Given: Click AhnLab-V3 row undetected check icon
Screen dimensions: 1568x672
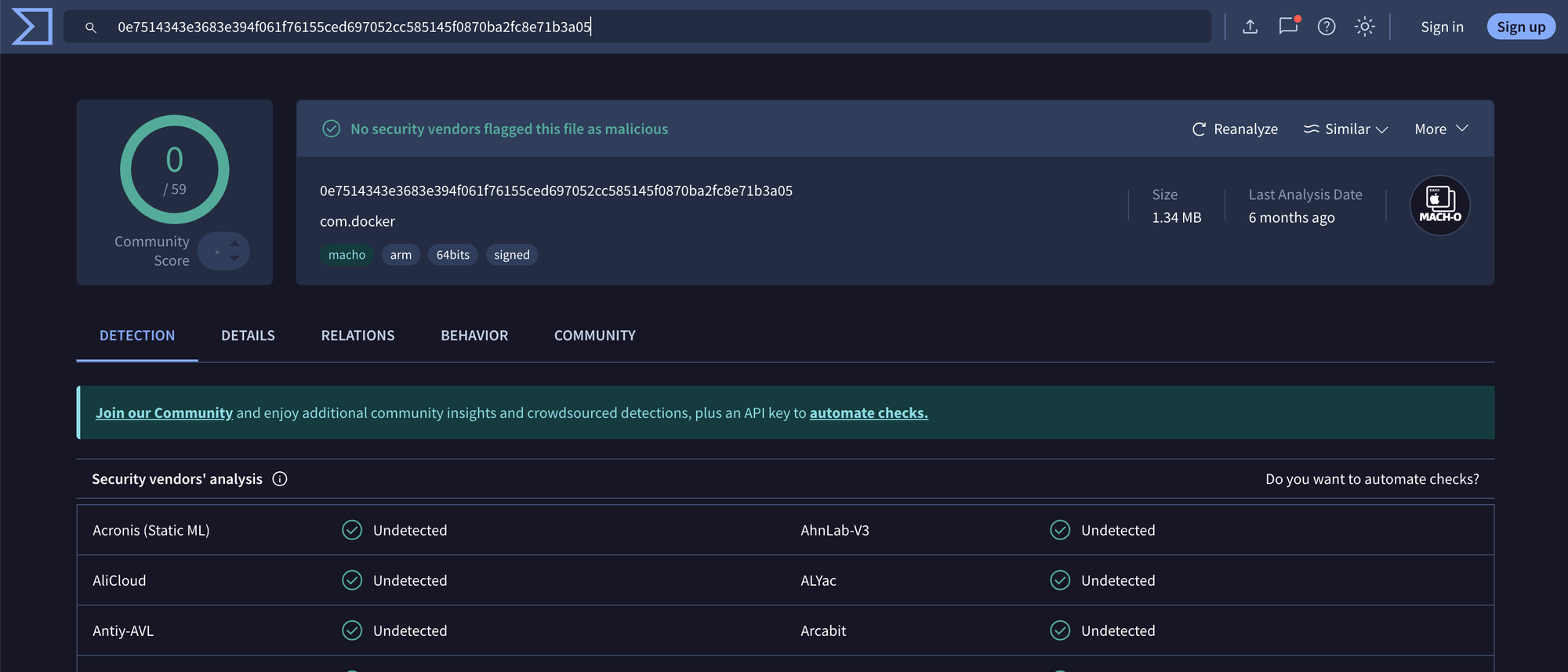Looking at the screenshot, I should click(1060, 530).
